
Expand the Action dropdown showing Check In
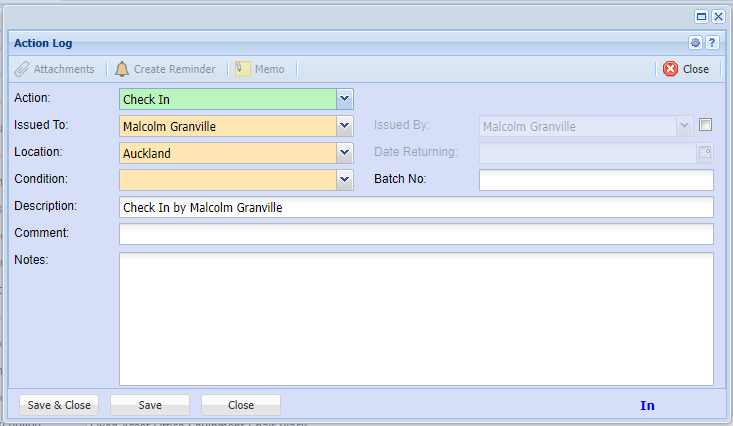(x=345, y=99)
